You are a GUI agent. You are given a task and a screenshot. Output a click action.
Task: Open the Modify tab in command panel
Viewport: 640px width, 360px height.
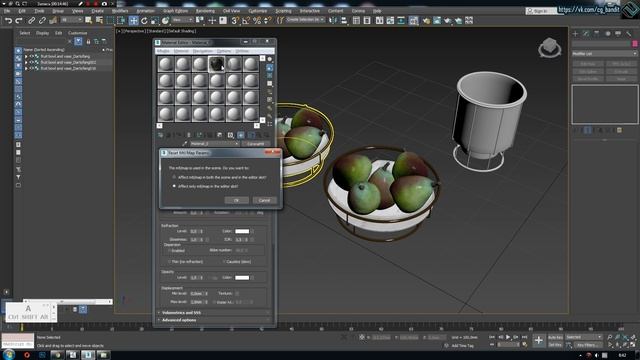(586, 33)
